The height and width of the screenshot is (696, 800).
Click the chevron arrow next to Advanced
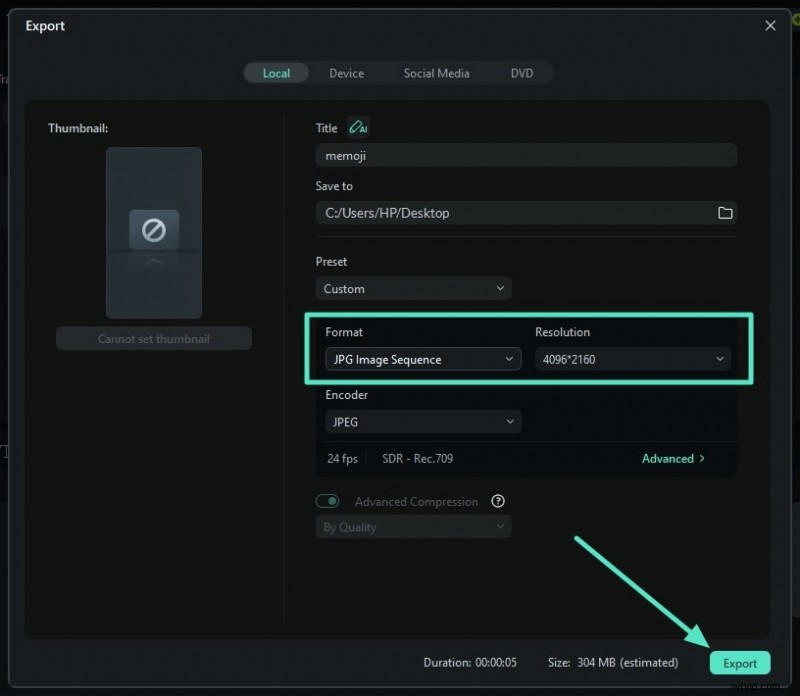(x=703, y=458)
